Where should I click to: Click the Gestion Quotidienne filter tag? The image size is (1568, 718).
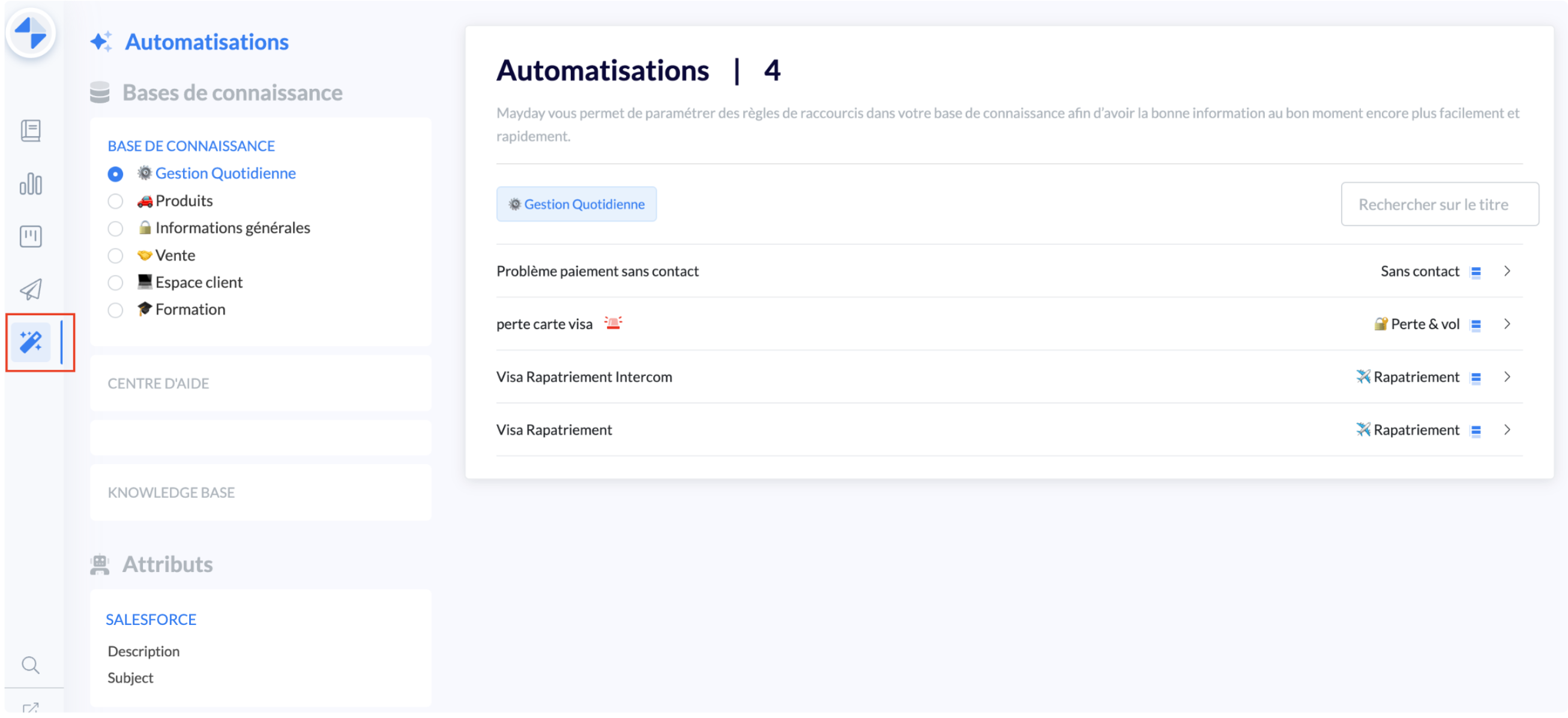[x=576, y=205]
